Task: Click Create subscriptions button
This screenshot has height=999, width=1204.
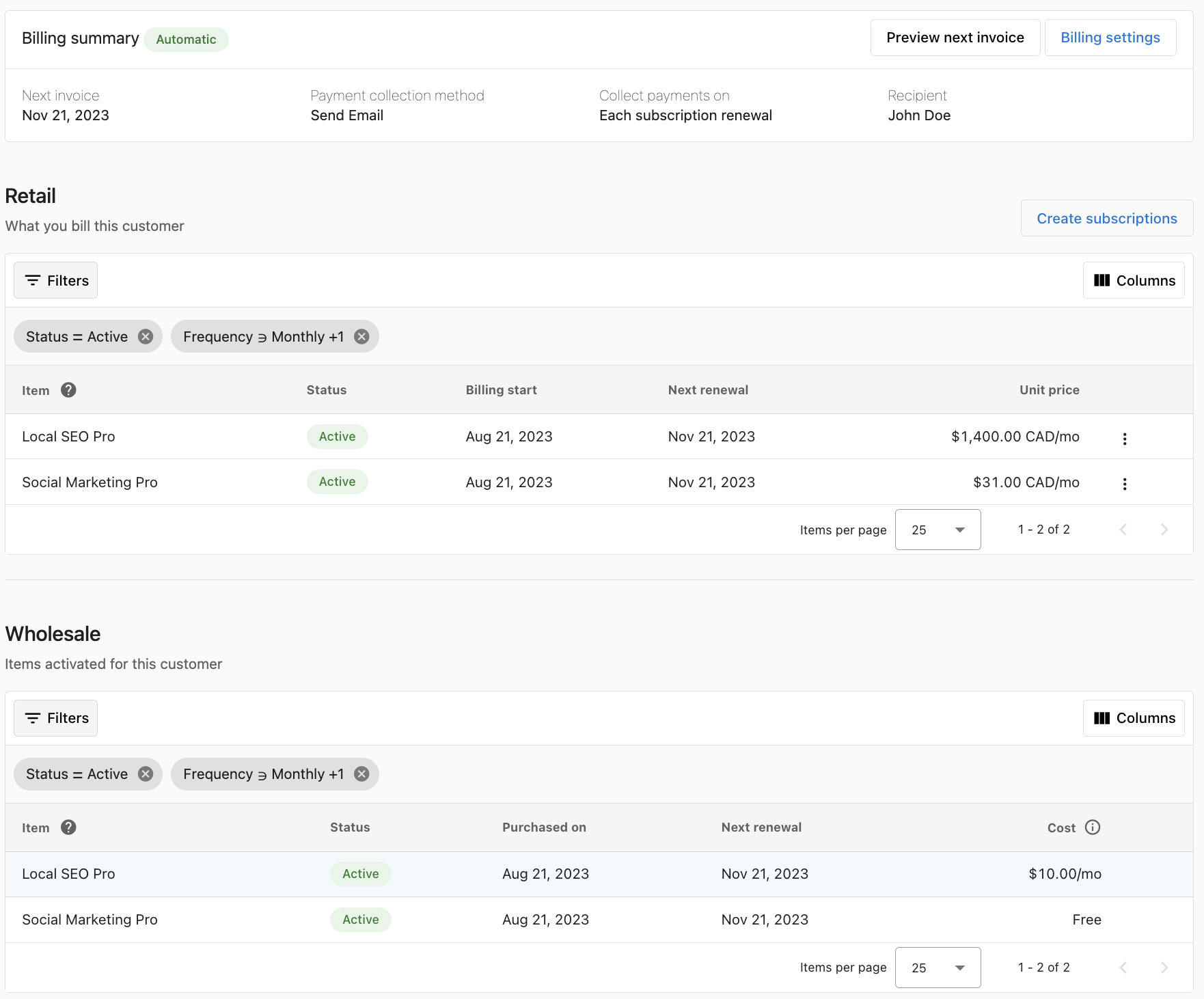Action: pyautogui.click(x=1106, y=219)
